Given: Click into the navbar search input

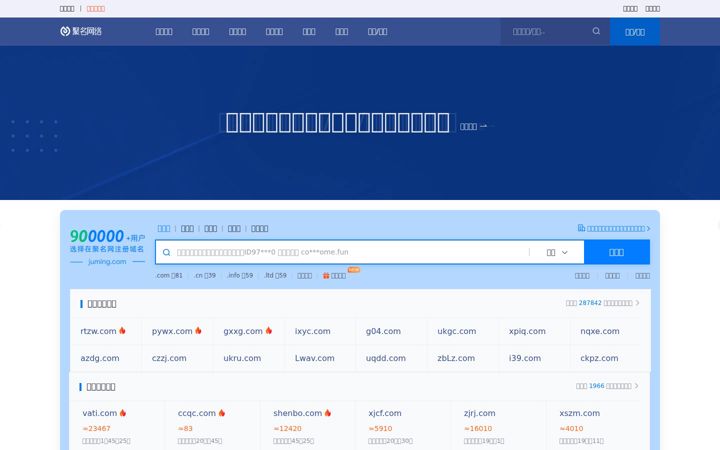Looking at the screenshot, I should 549,32.
